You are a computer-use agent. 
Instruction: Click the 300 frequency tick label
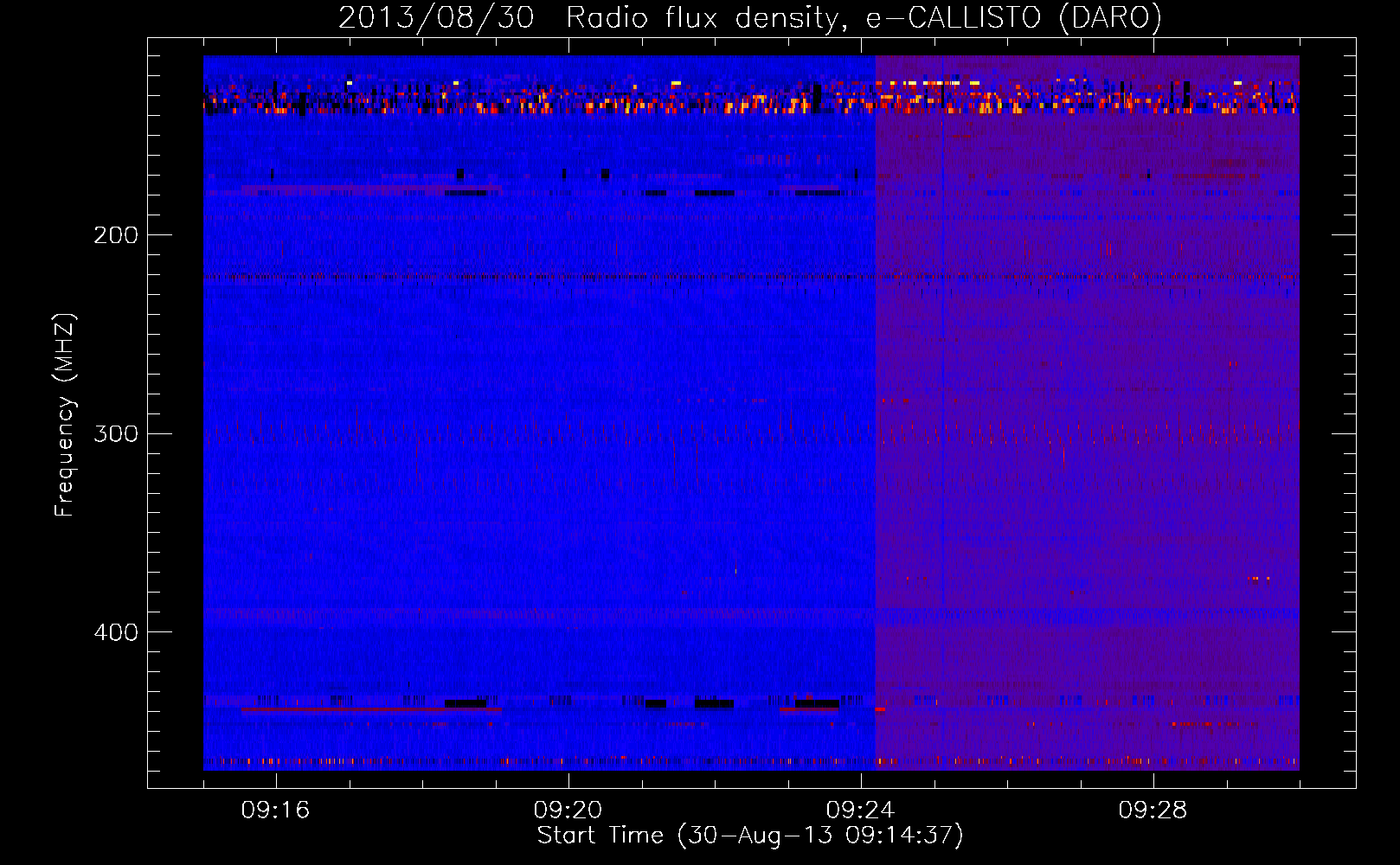pyautogui.click(x=116, y=433)
